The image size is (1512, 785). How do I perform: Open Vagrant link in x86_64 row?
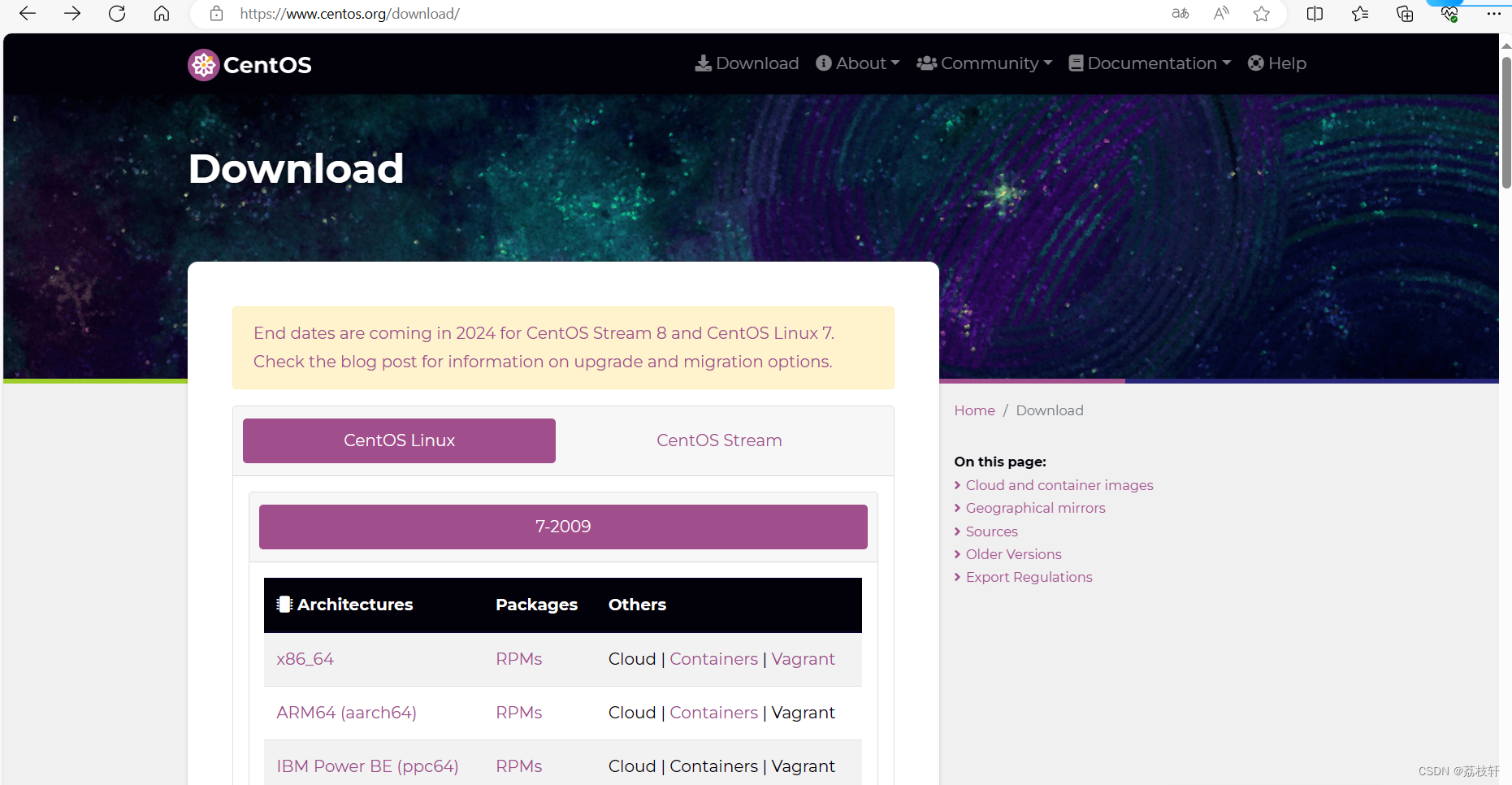pos(803,659)
